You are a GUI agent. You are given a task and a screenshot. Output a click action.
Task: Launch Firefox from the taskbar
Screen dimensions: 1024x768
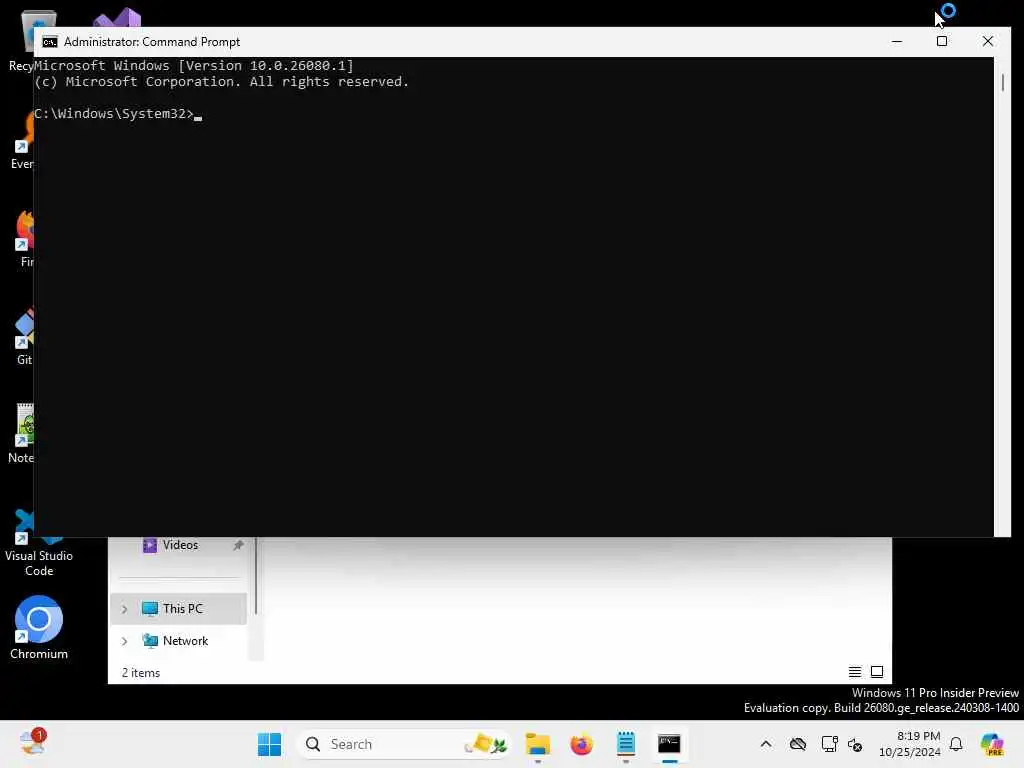pos(581,744)
